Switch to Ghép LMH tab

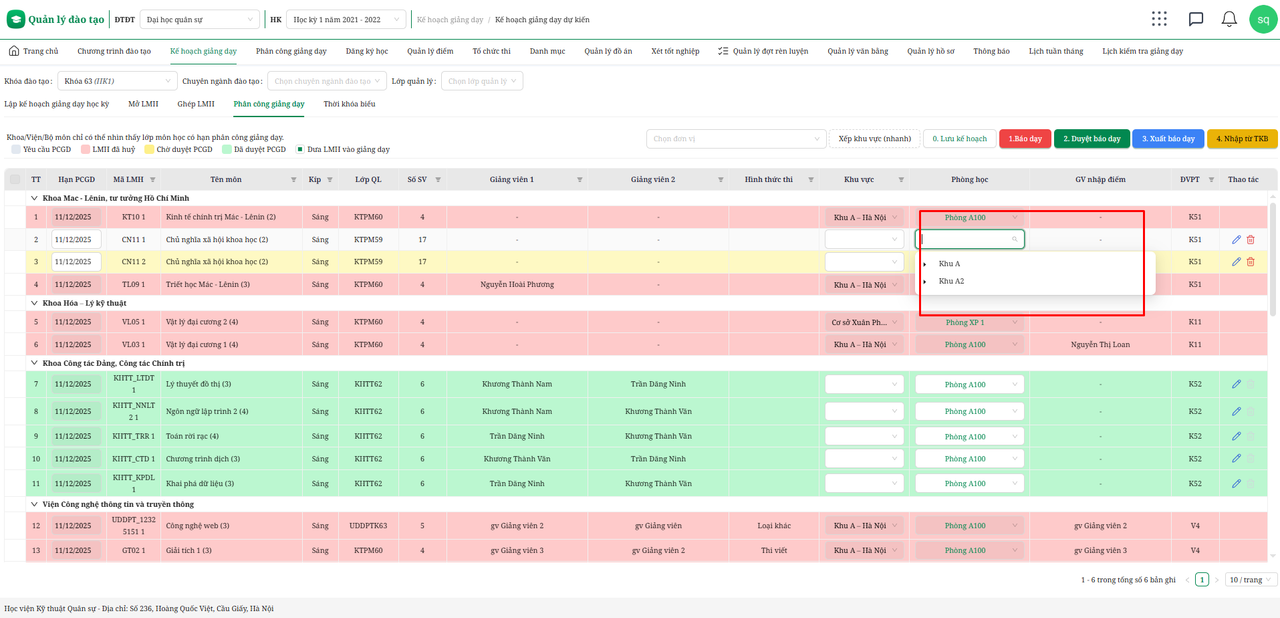(196, 104)
